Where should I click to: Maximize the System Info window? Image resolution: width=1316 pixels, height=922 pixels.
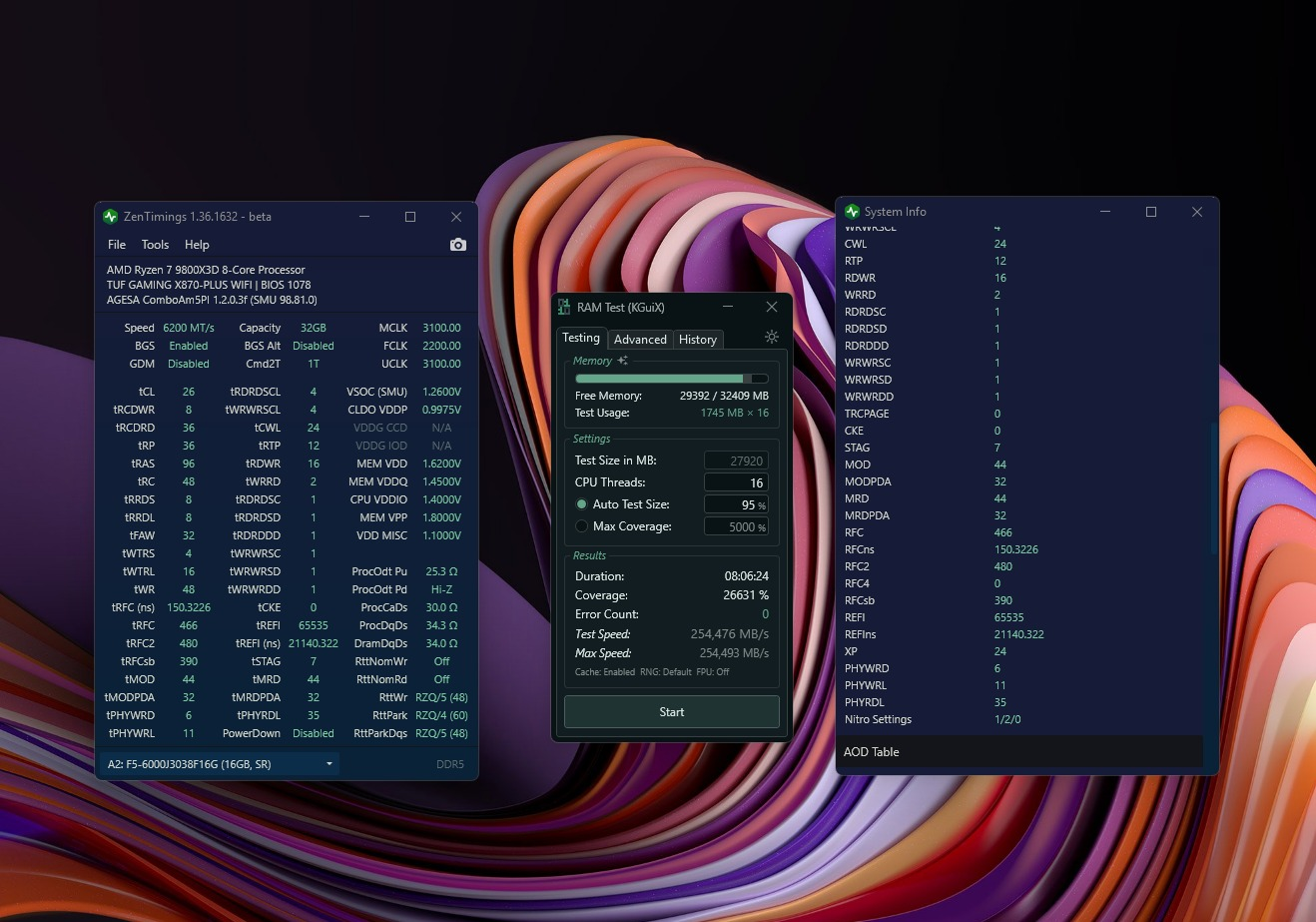click(1151, 212)
